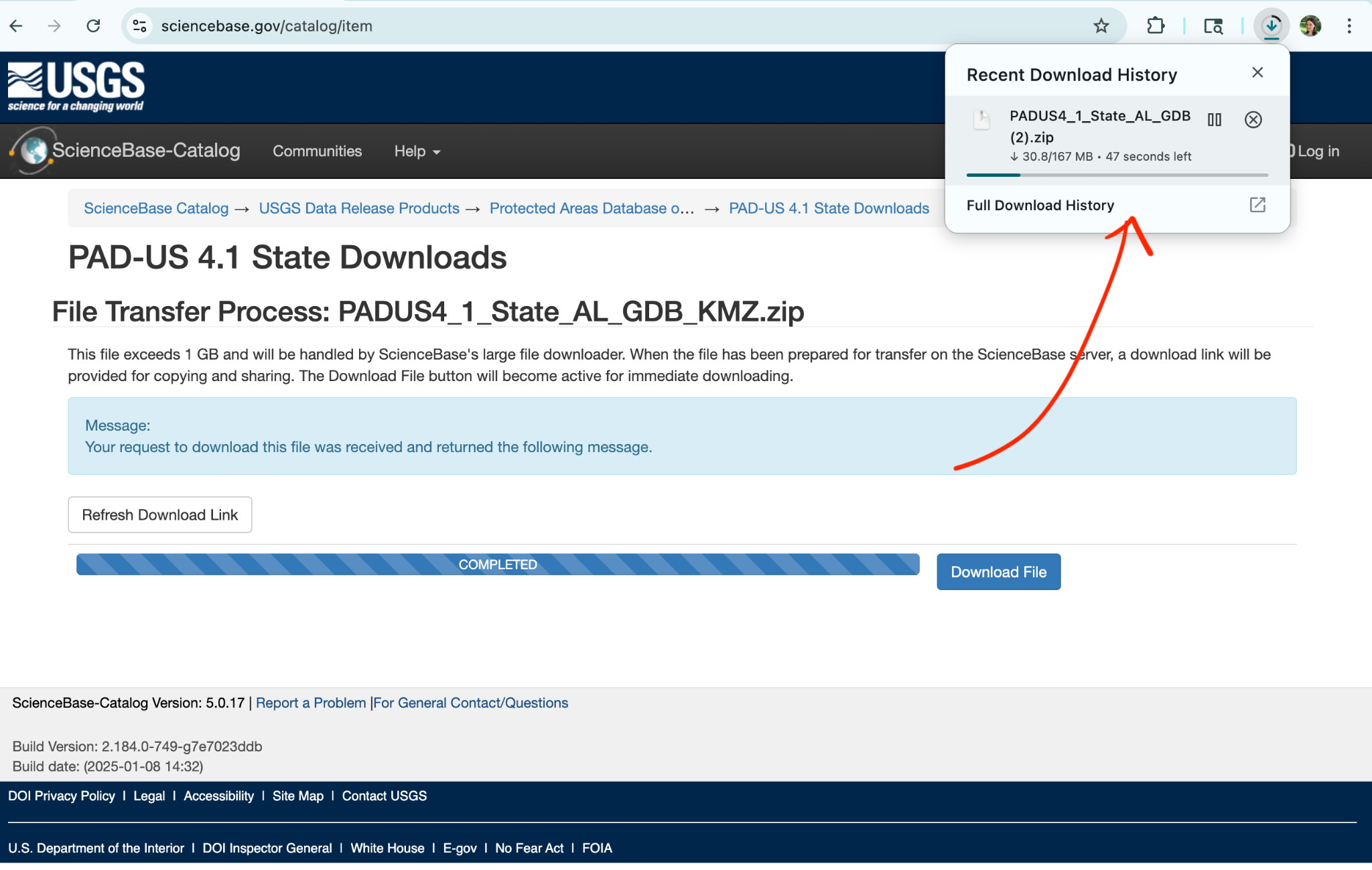
Task: Click 'ScienceBase-Catalog Version: 5.0.17' text
Action: 129,703
